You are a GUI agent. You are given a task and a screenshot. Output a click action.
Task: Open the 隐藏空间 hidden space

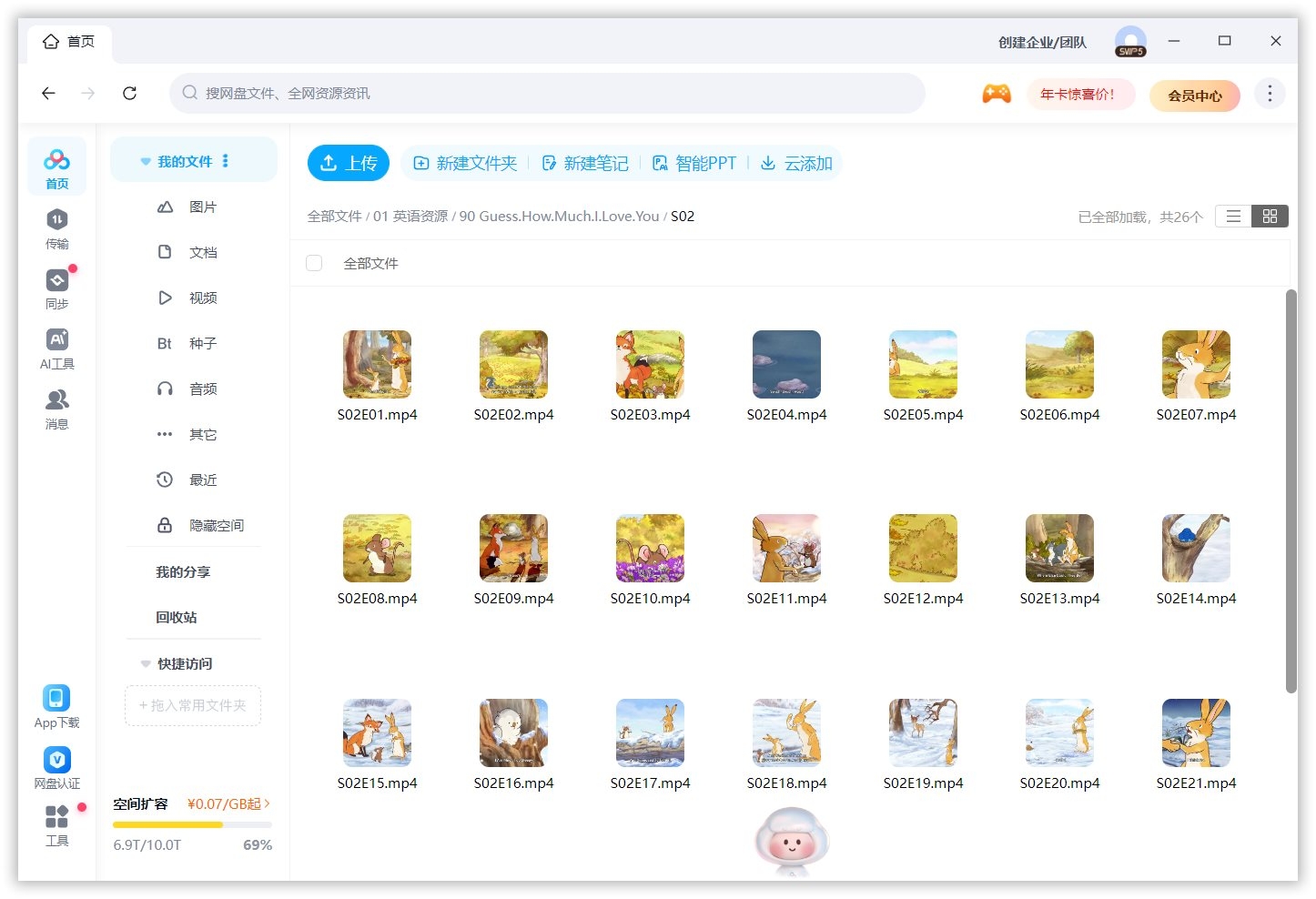coord(202,525)
